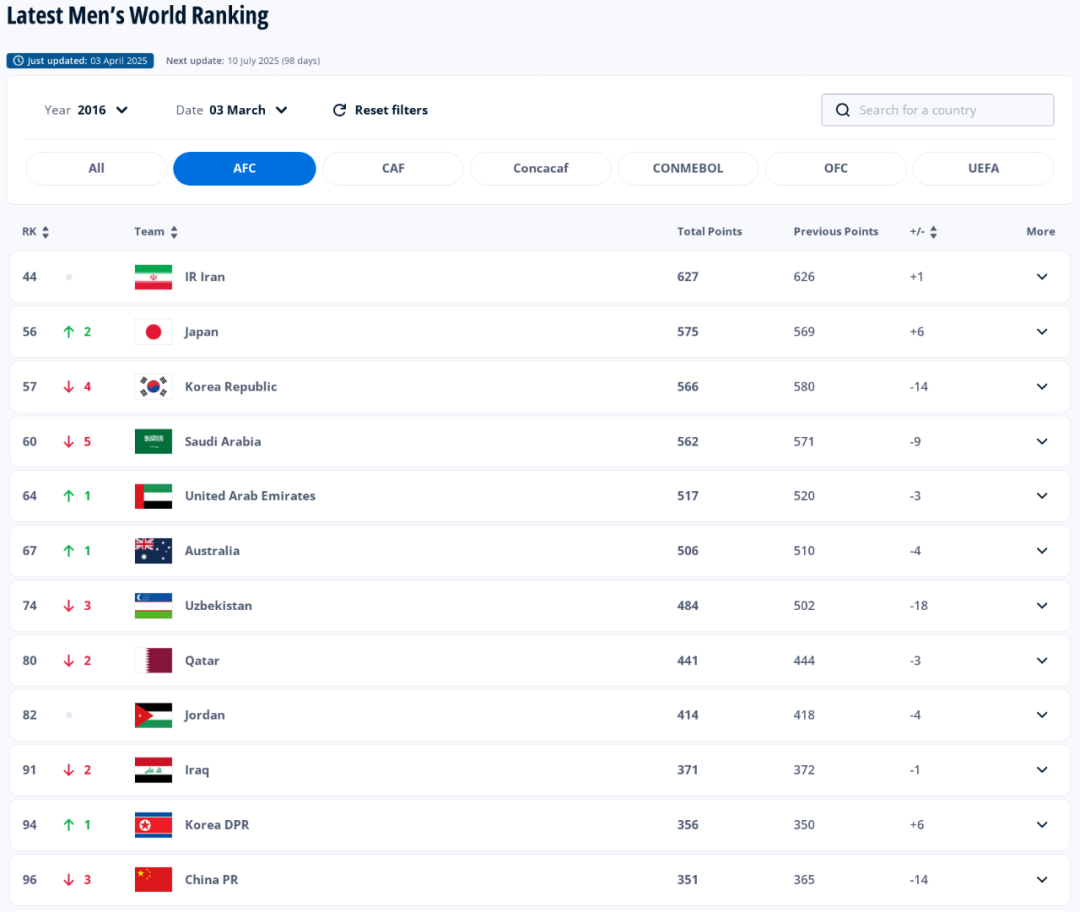1080x912 pixels.
Task: Click the China PR flag icon
Action: [x=153, y=880]
